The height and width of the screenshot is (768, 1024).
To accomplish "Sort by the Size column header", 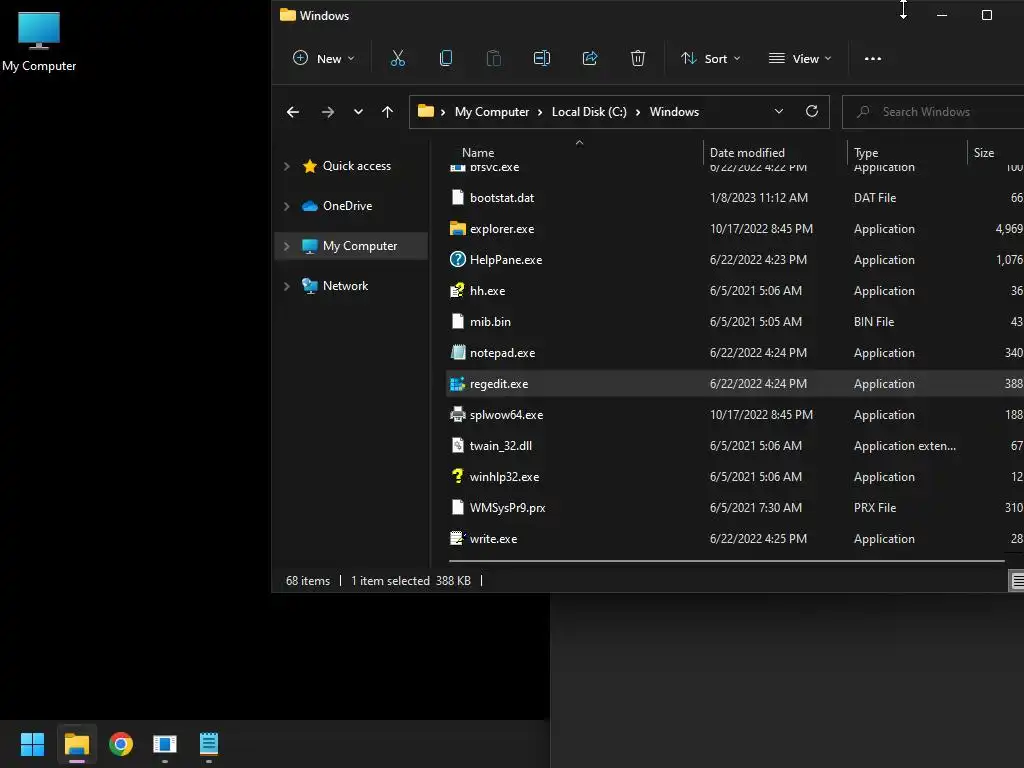I will coord(984,152).
